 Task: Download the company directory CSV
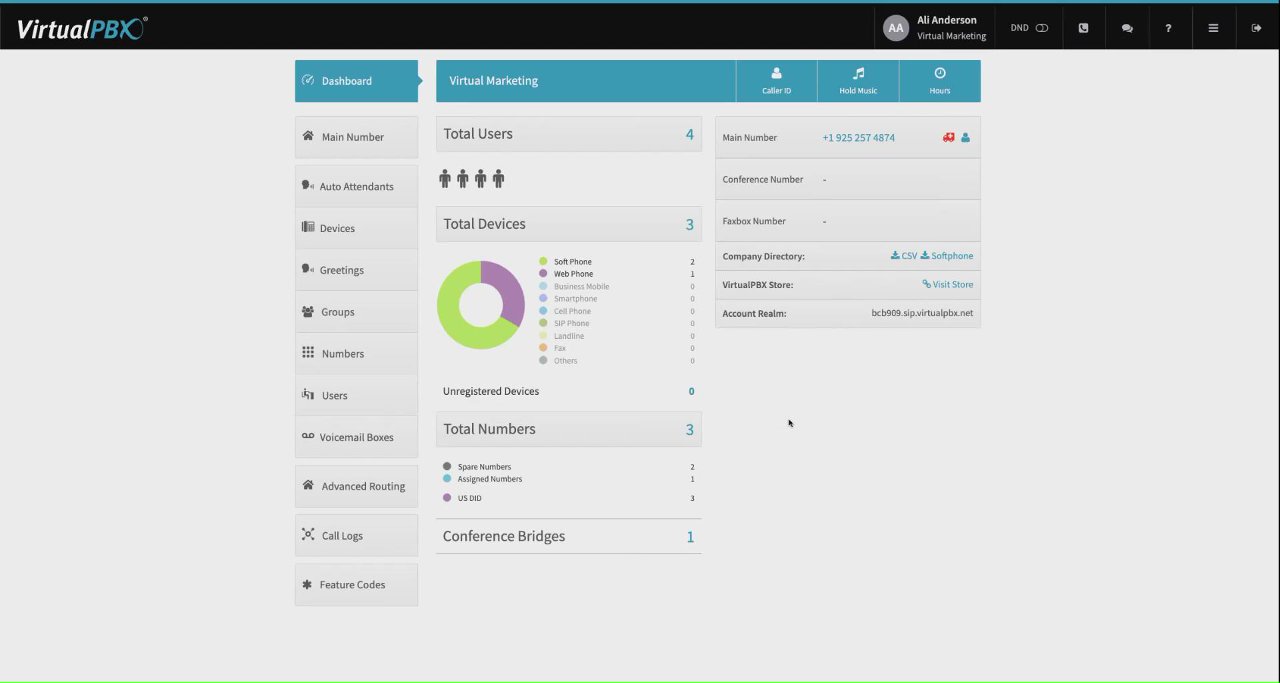(904, 256)
